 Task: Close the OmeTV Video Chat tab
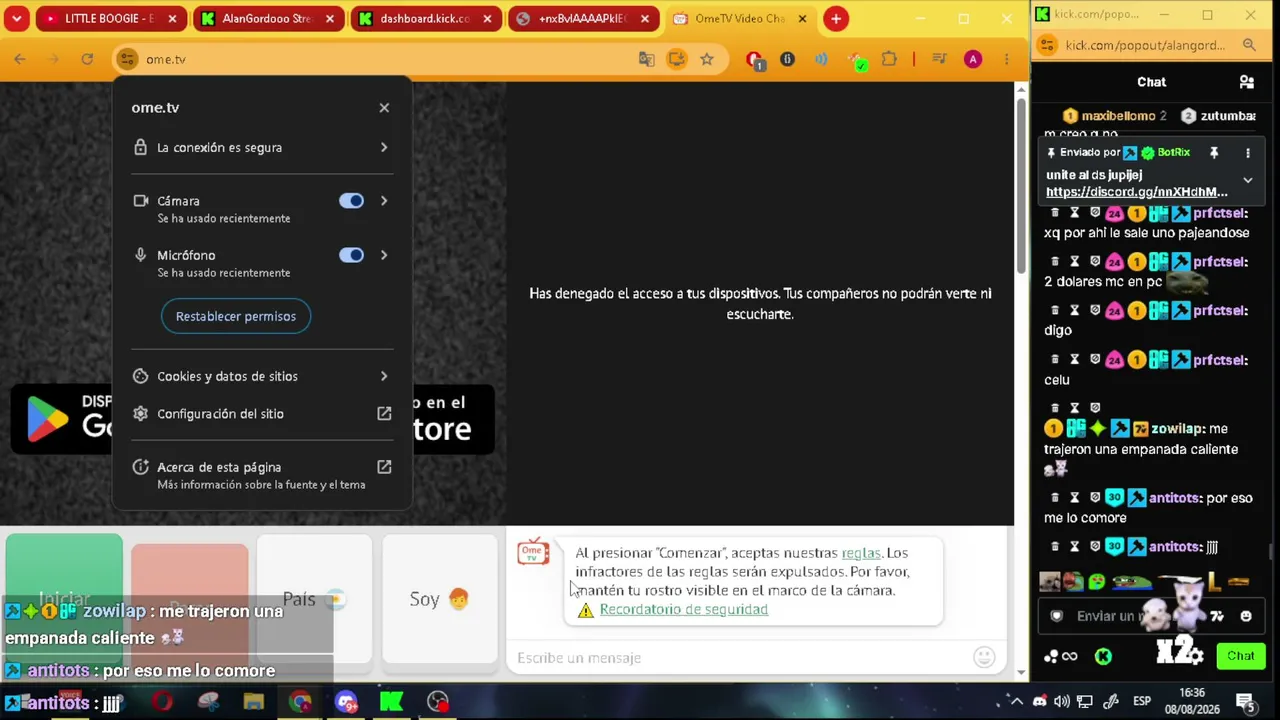803,18
